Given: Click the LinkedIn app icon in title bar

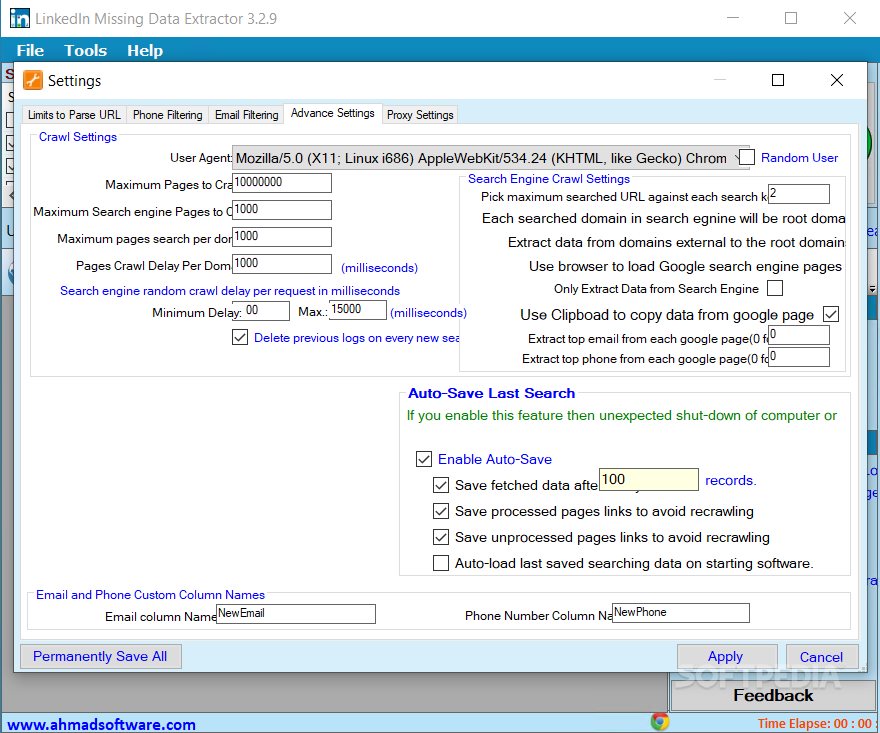Looking at the screenshot, I should pos(20,18).
